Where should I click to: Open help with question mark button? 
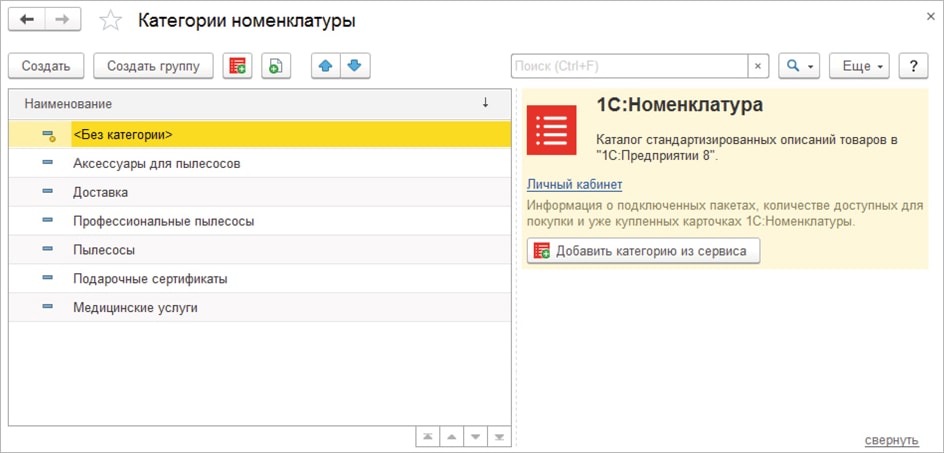coord(913,66)
